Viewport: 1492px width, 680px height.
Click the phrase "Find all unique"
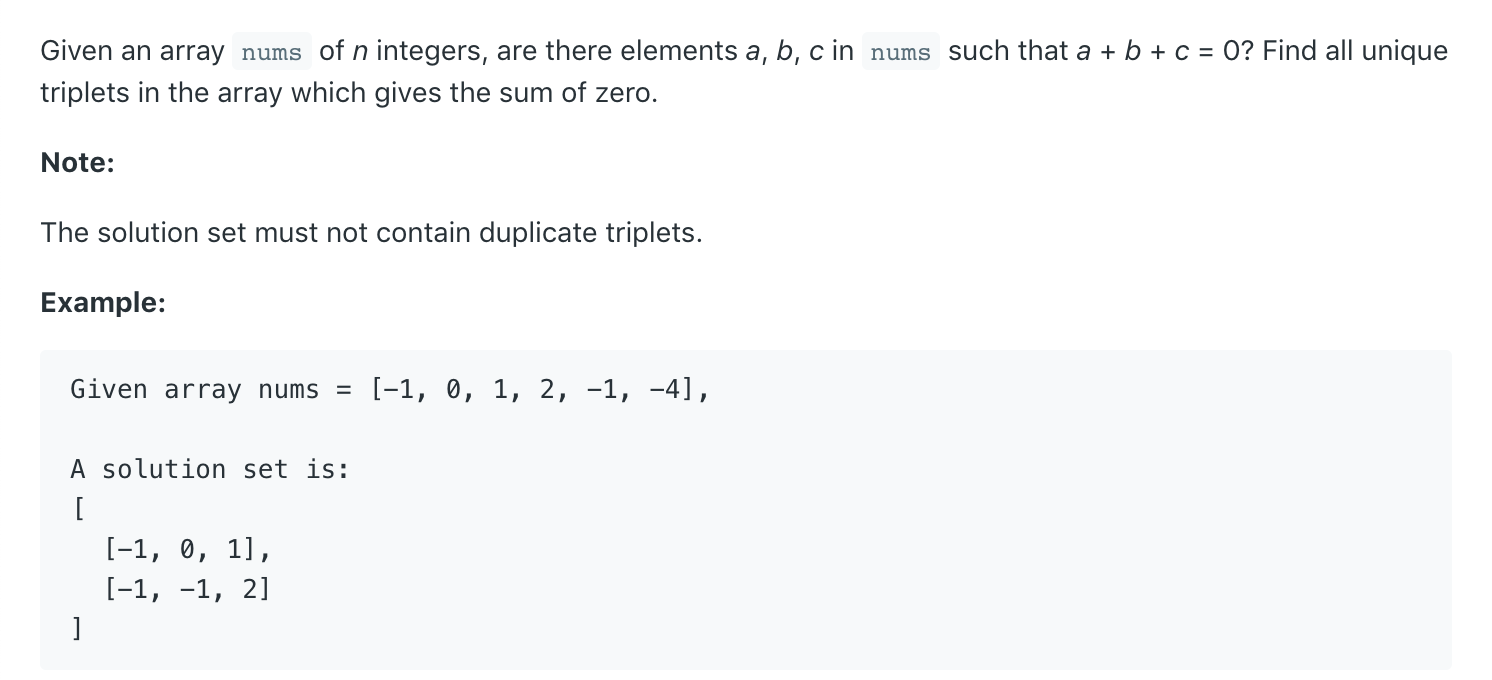point(1355,51)
